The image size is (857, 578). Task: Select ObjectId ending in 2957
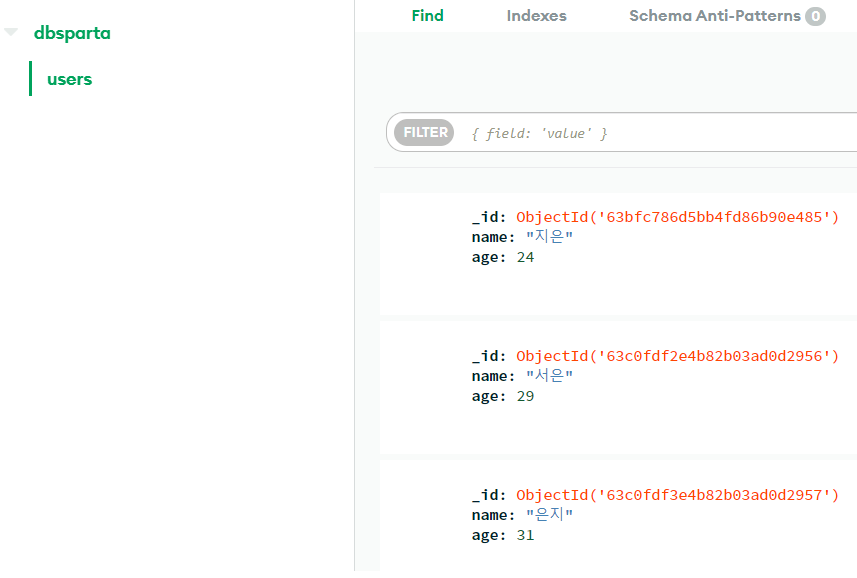[677, 495]
